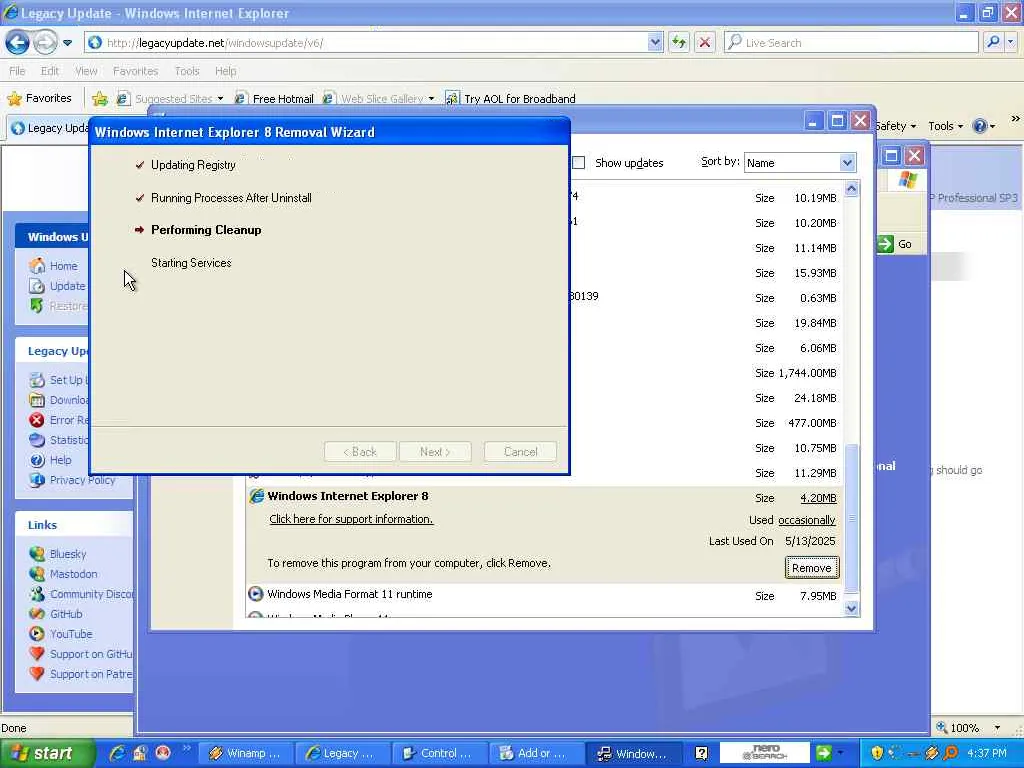
Task: Click the Windows Media Format icon
Action: (x=255, y=594)
